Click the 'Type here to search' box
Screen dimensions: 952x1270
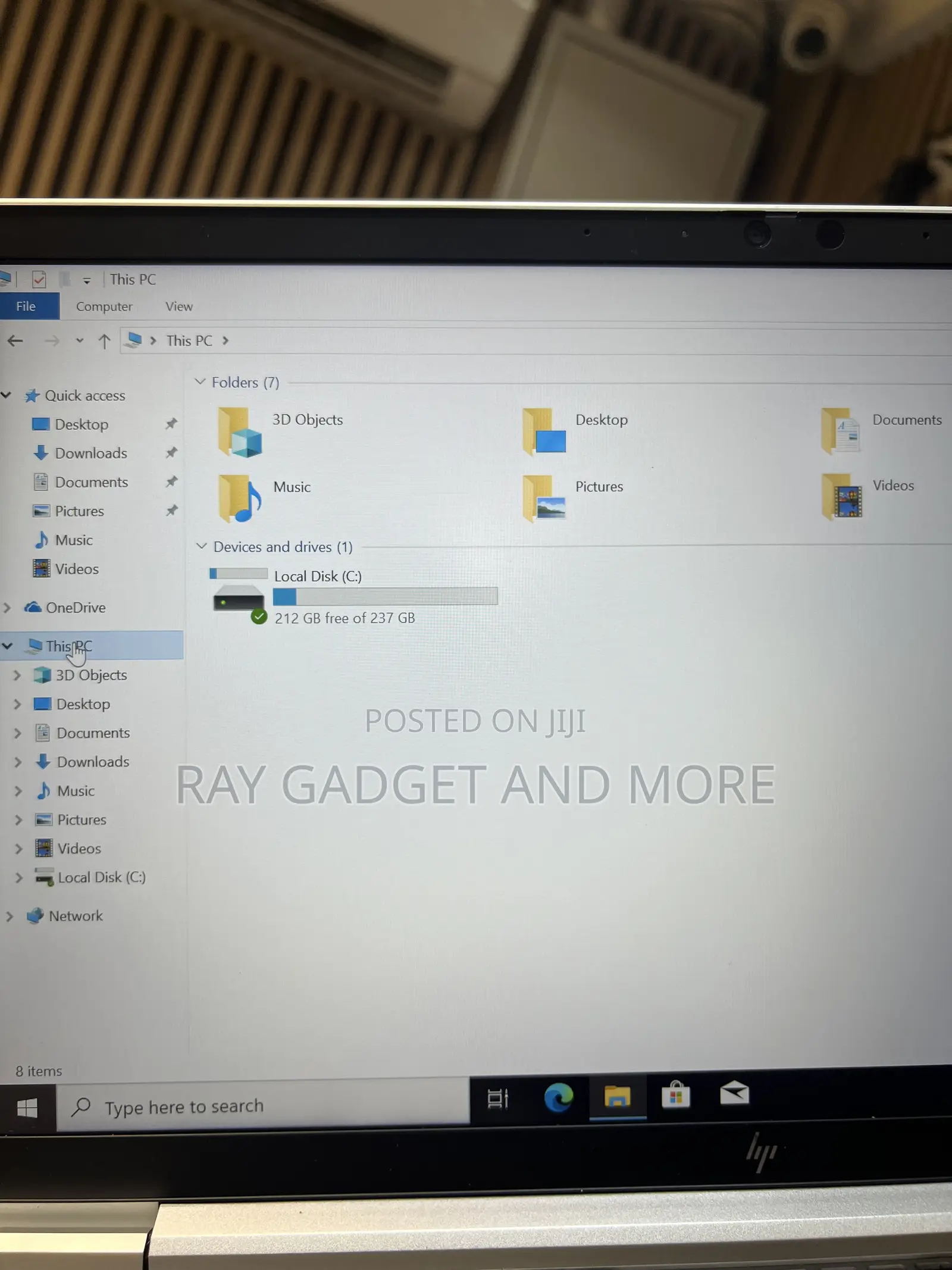click(263, 1105)
